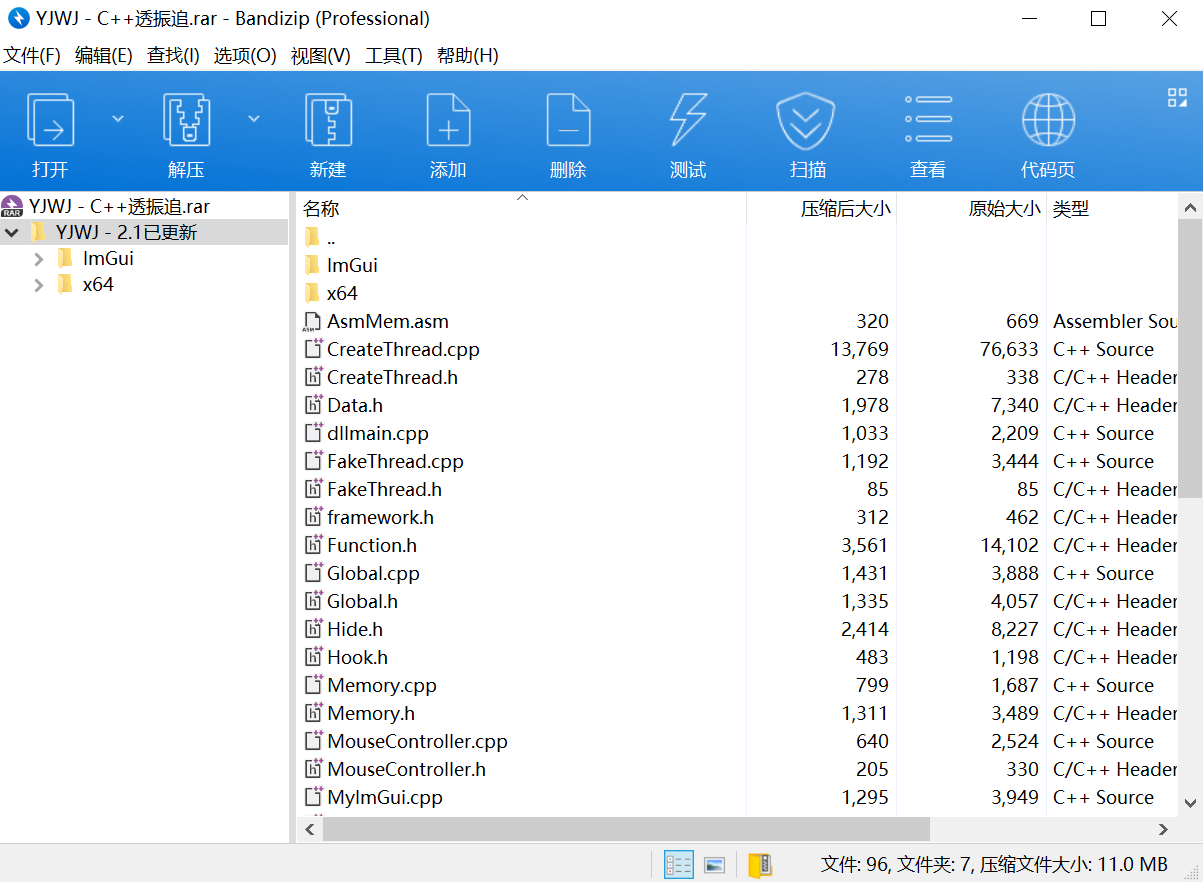Click the MyImGui.cpp file icon

(x=312, y=797)
